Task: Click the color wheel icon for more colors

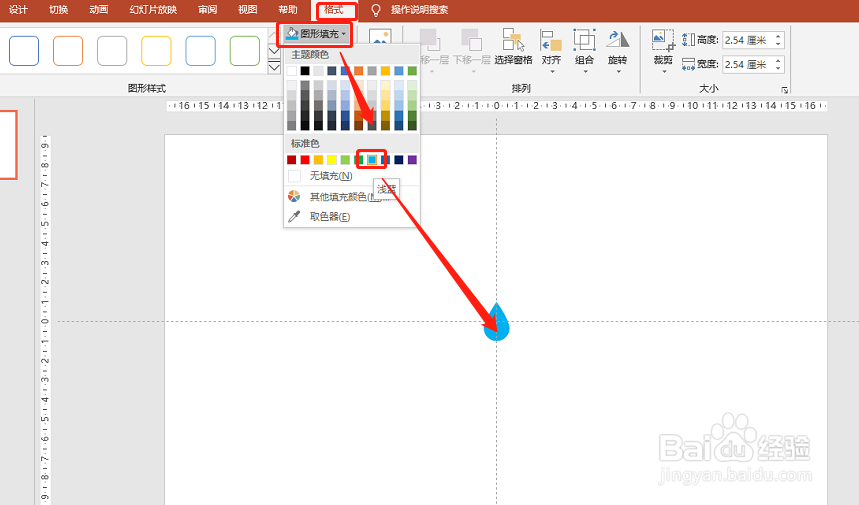Action: click(x=294, y=196)
